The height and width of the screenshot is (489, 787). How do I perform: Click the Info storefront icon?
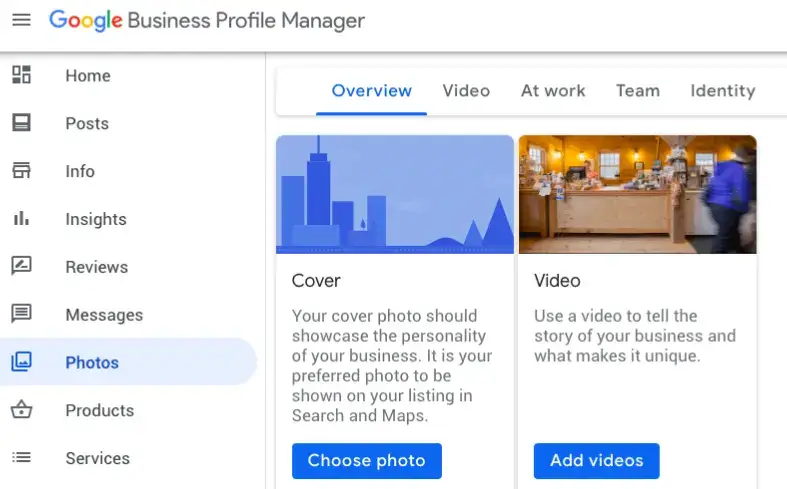click(x=21, y=171)
